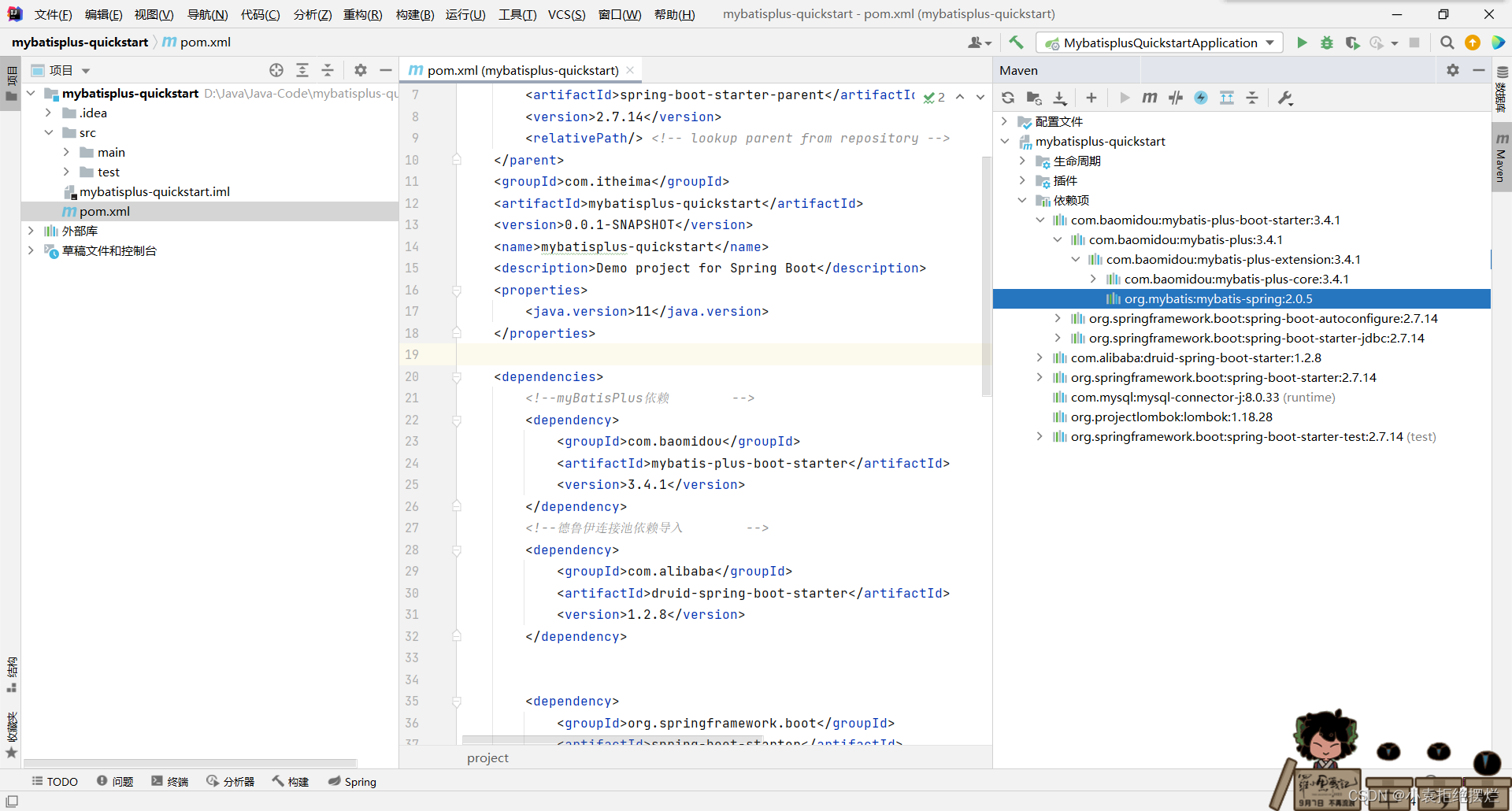Select org.projectlombok:lombok:1.18.28 dependency
Screen dimensions: 1512x811
[1171, 417]
